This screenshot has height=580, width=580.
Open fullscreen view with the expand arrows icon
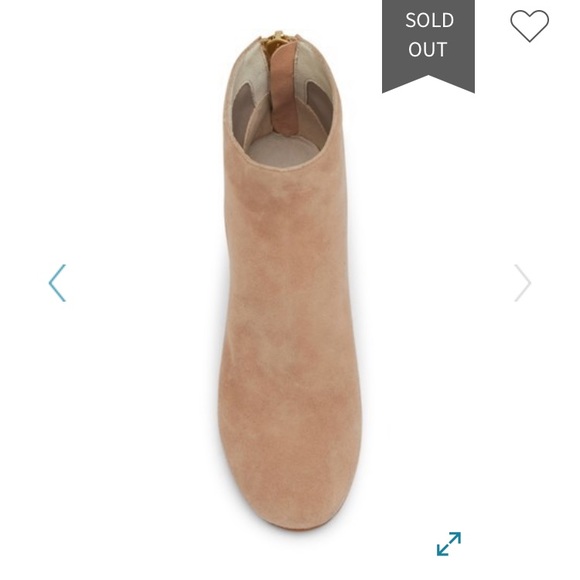point(449,544)
